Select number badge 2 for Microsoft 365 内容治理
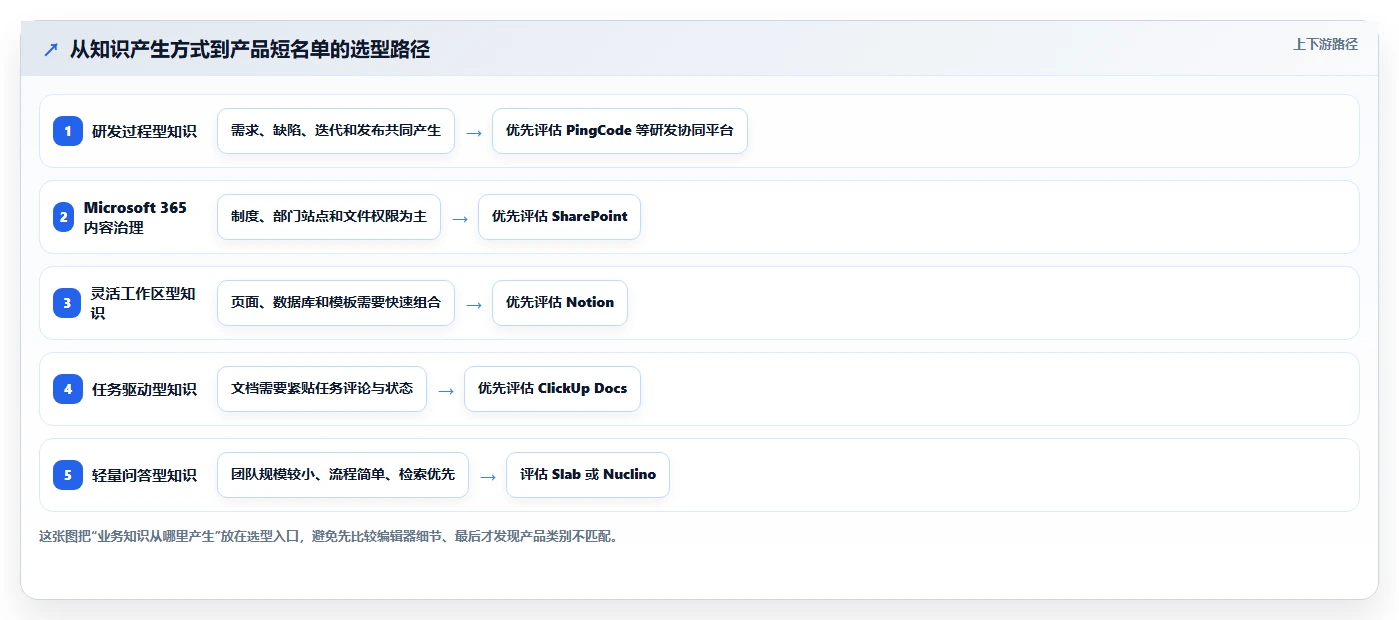 (64, 217)
